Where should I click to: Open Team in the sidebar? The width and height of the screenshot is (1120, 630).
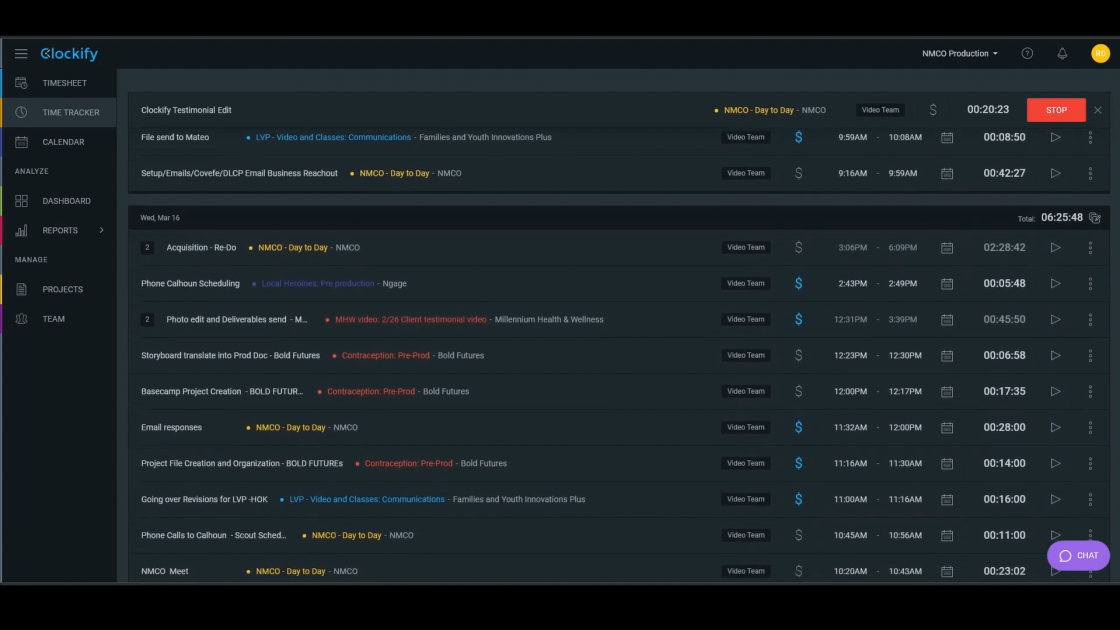point(59,319)
